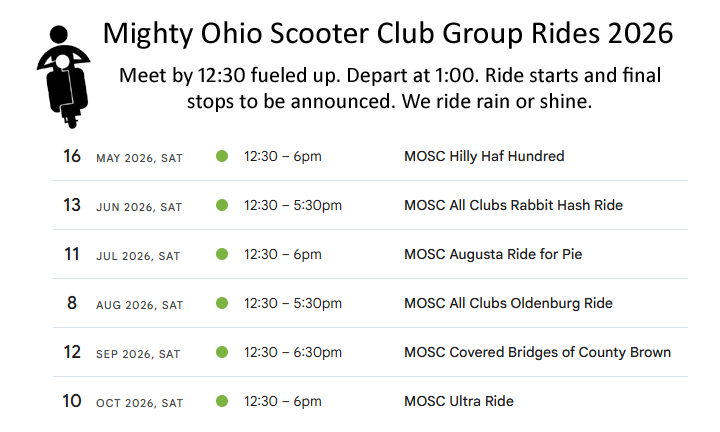Open the MOSC Ultra Ride event
Image resolution: width=720 pixels, height=432 pixels.
pyautogui.click(x=458, y=401)
